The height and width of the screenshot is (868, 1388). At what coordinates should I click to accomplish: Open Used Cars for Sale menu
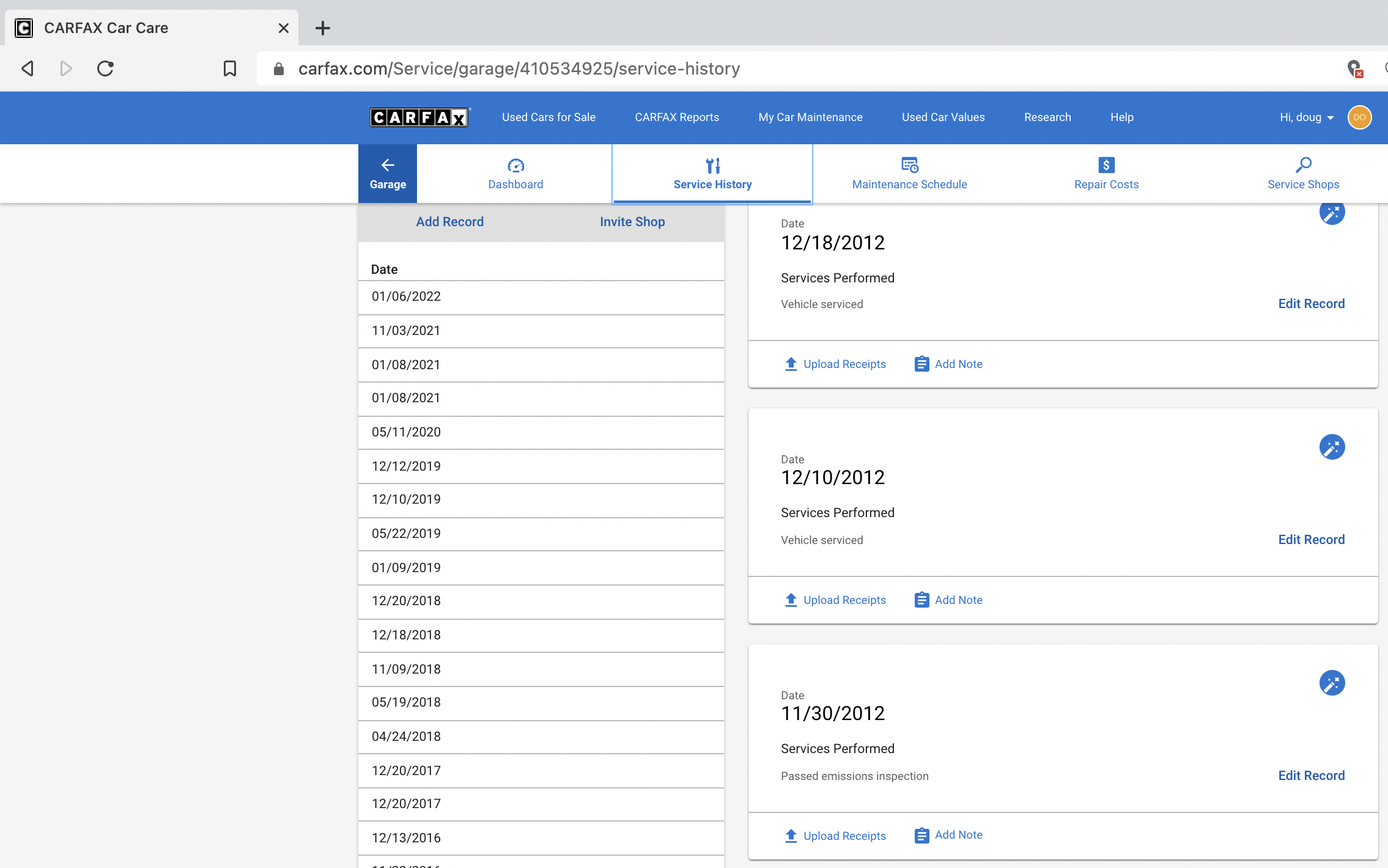[548, 117]
